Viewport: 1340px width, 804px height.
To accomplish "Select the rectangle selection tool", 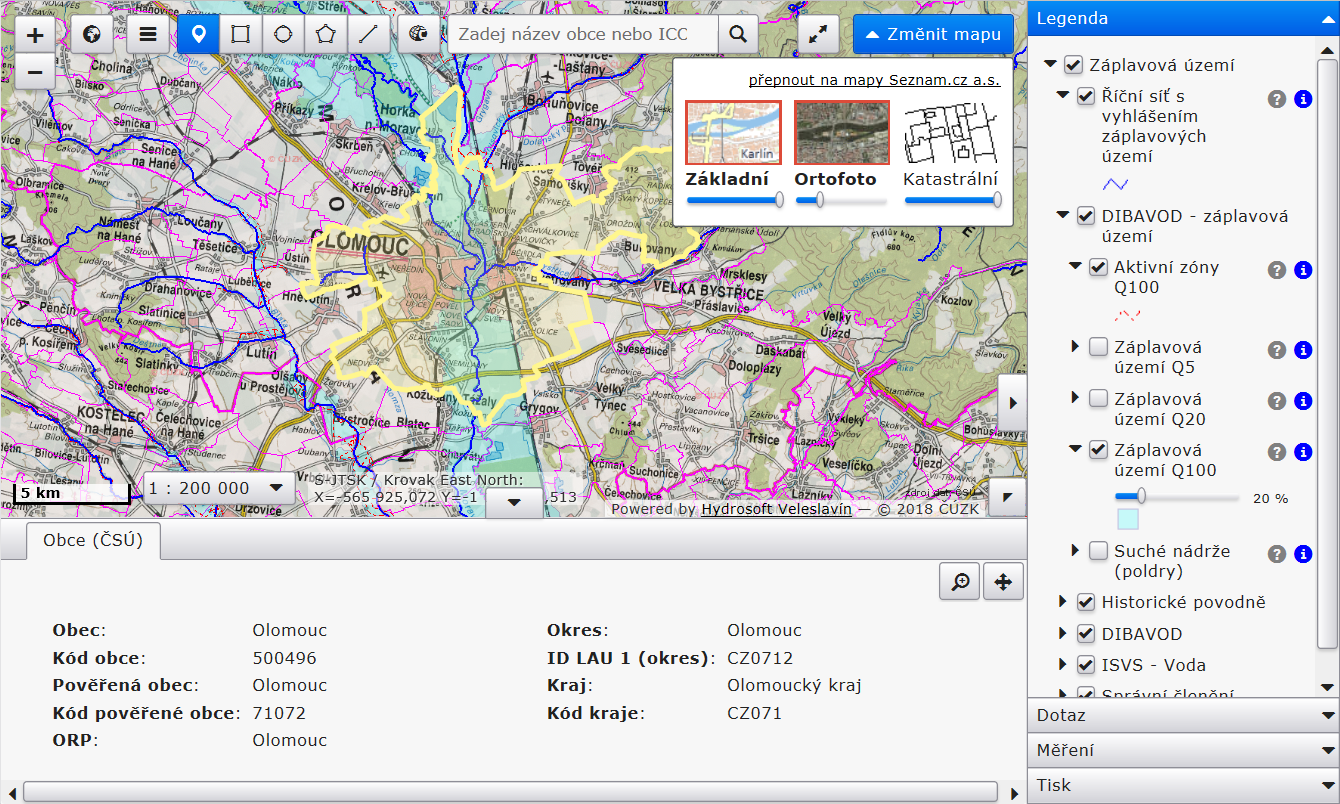I will [240, 34].
